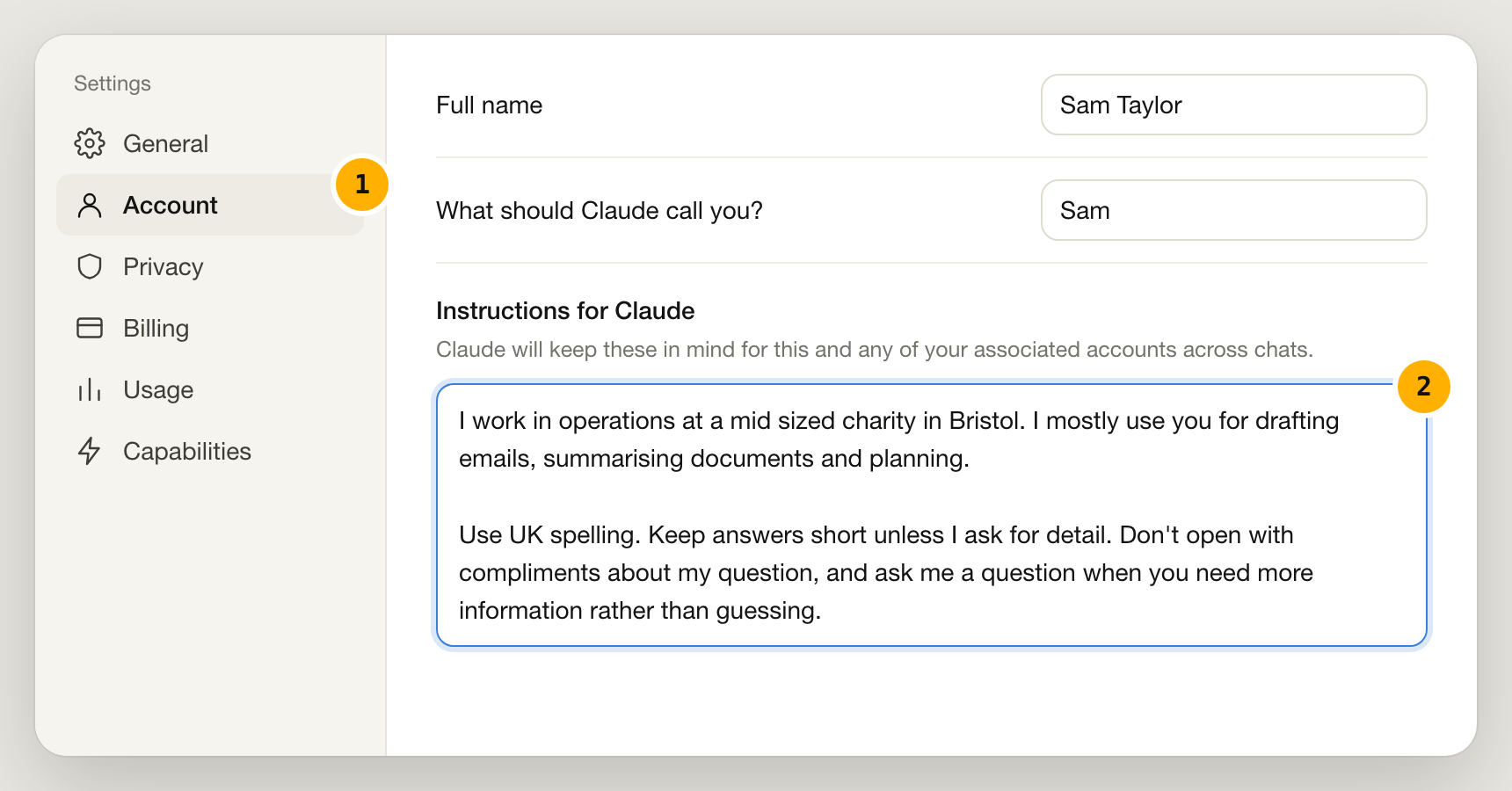Go to the Privacy settings section
The width and height of the screenshot is (1512, 791).
(210, 266)
